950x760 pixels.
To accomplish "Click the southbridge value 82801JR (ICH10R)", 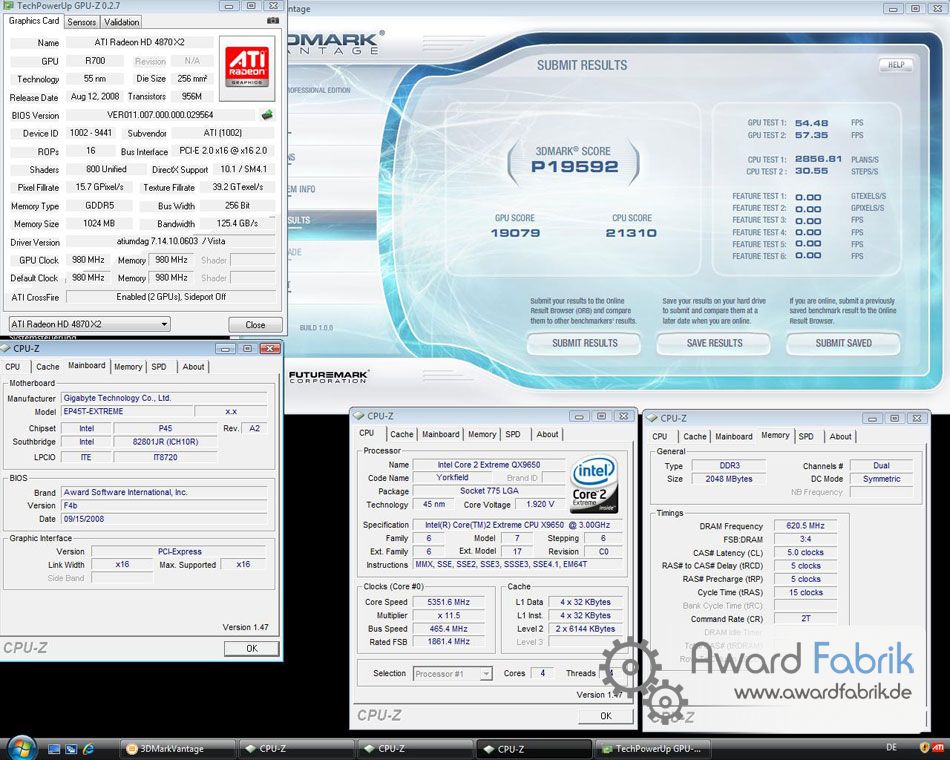I will click(x=165, y=442).
